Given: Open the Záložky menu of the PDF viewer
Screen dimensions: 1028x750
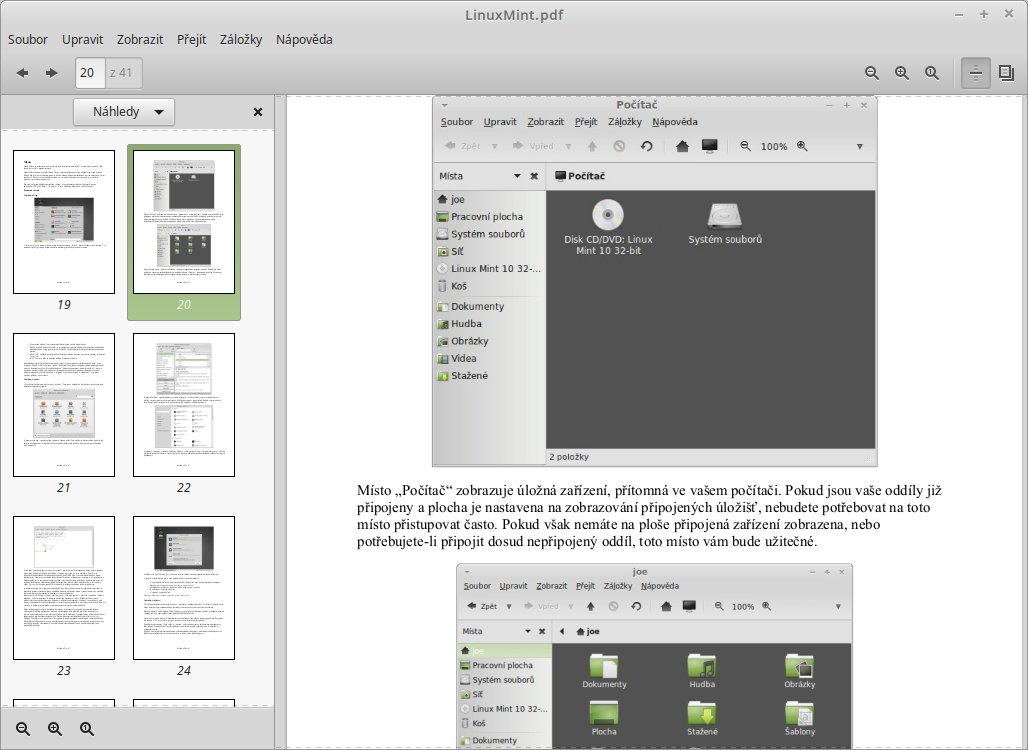Looking at the screenshot, I should 241,39.
